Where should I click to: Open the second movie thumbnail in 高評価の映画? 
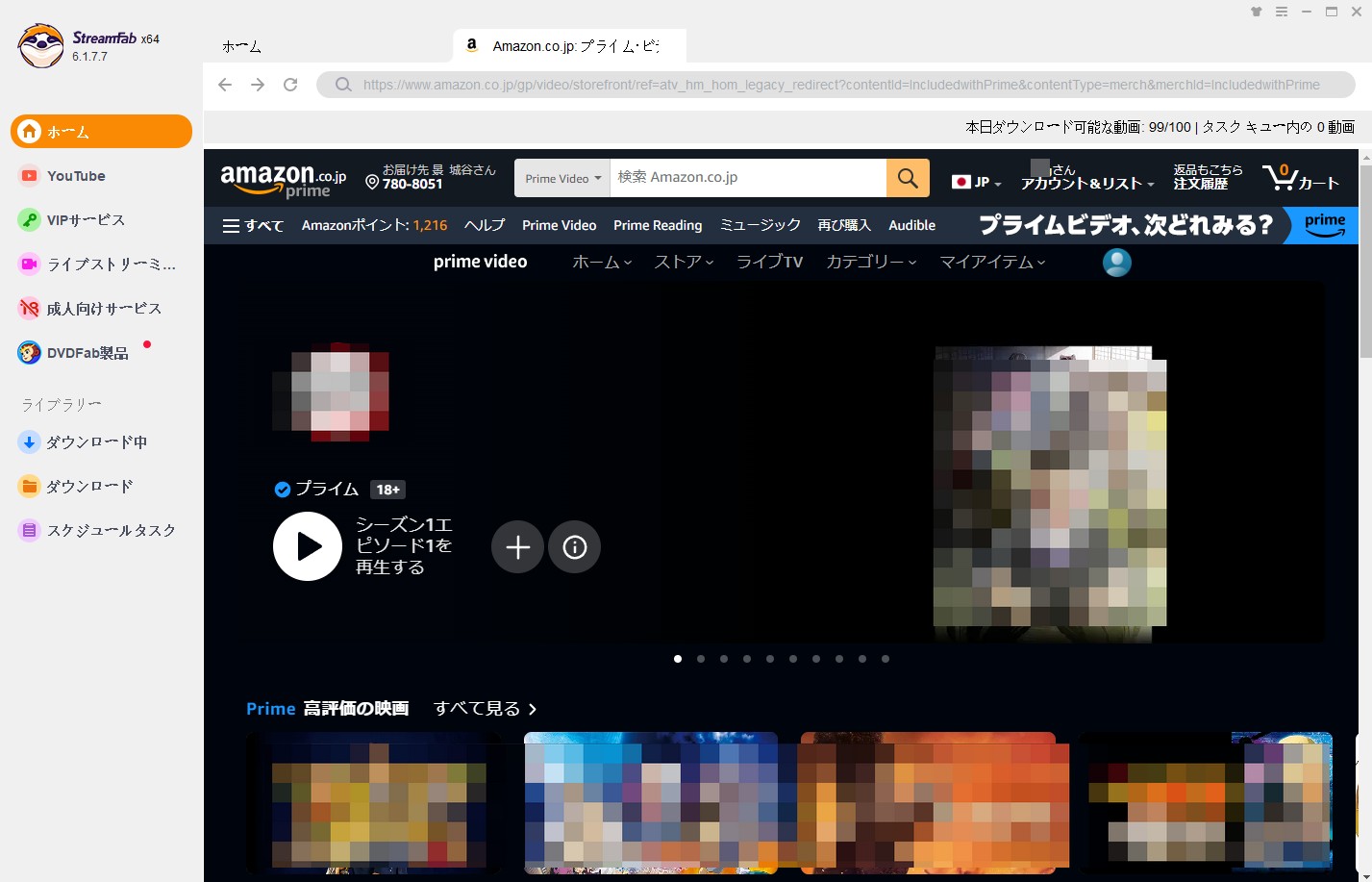click(x=651, y=803)
